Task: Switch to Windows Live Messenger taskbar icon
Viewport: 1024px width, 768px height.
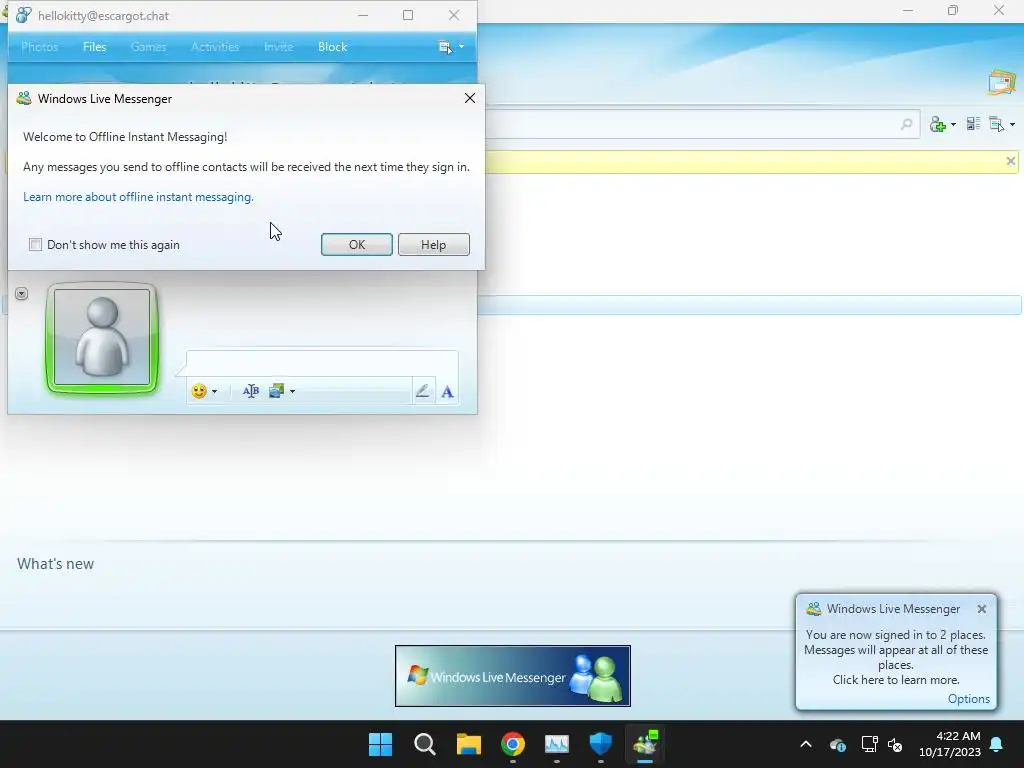Action: 645,744
